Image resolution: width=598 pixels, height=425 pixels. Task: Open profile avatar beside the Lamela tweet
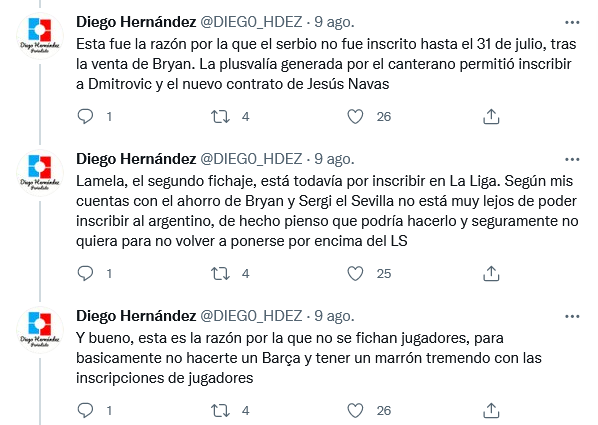coord(40,173)
